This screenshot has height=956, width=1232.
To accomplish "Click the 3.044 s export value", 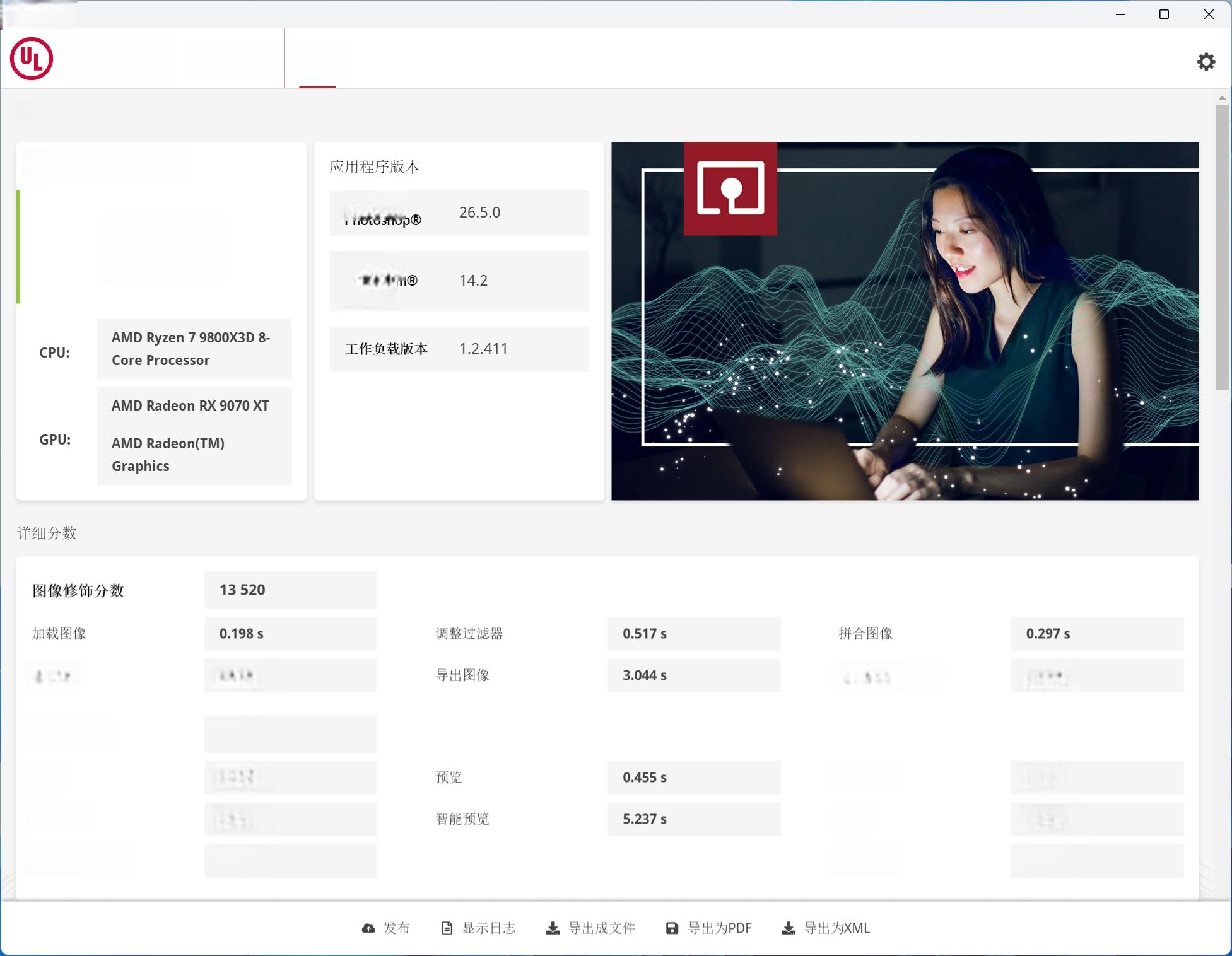I will tap(645, 675).
